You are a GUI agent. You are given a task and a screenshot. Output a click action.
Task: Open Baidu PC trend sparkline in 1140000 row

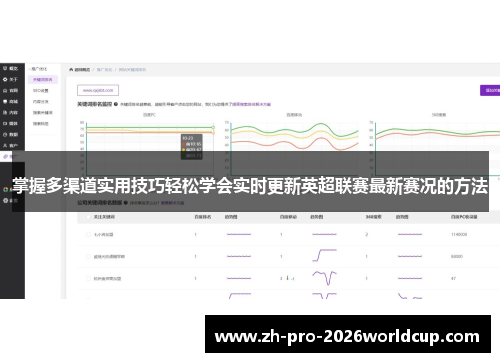[x=239, y=234]
